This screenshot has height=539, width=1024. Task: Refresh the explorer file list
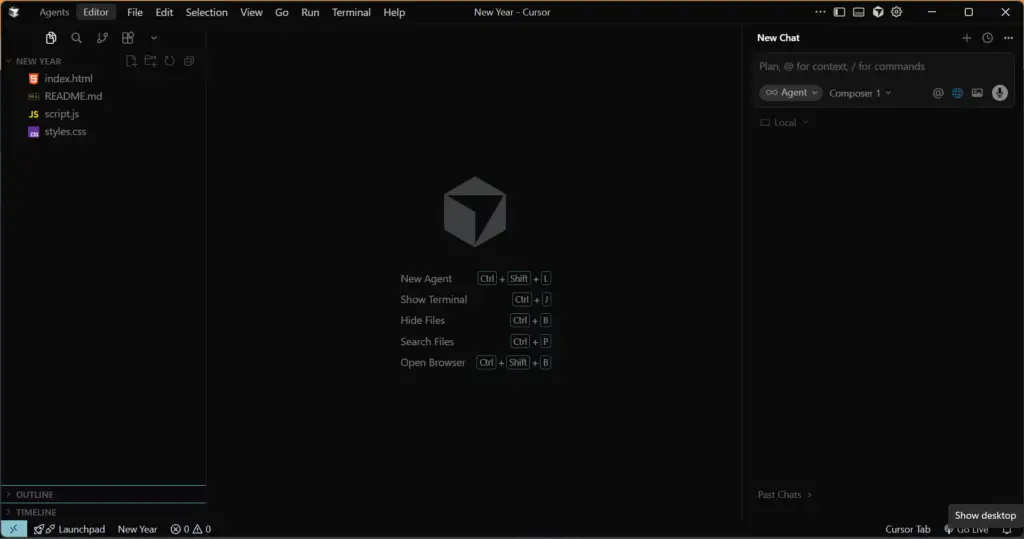[x=169, y=61]
